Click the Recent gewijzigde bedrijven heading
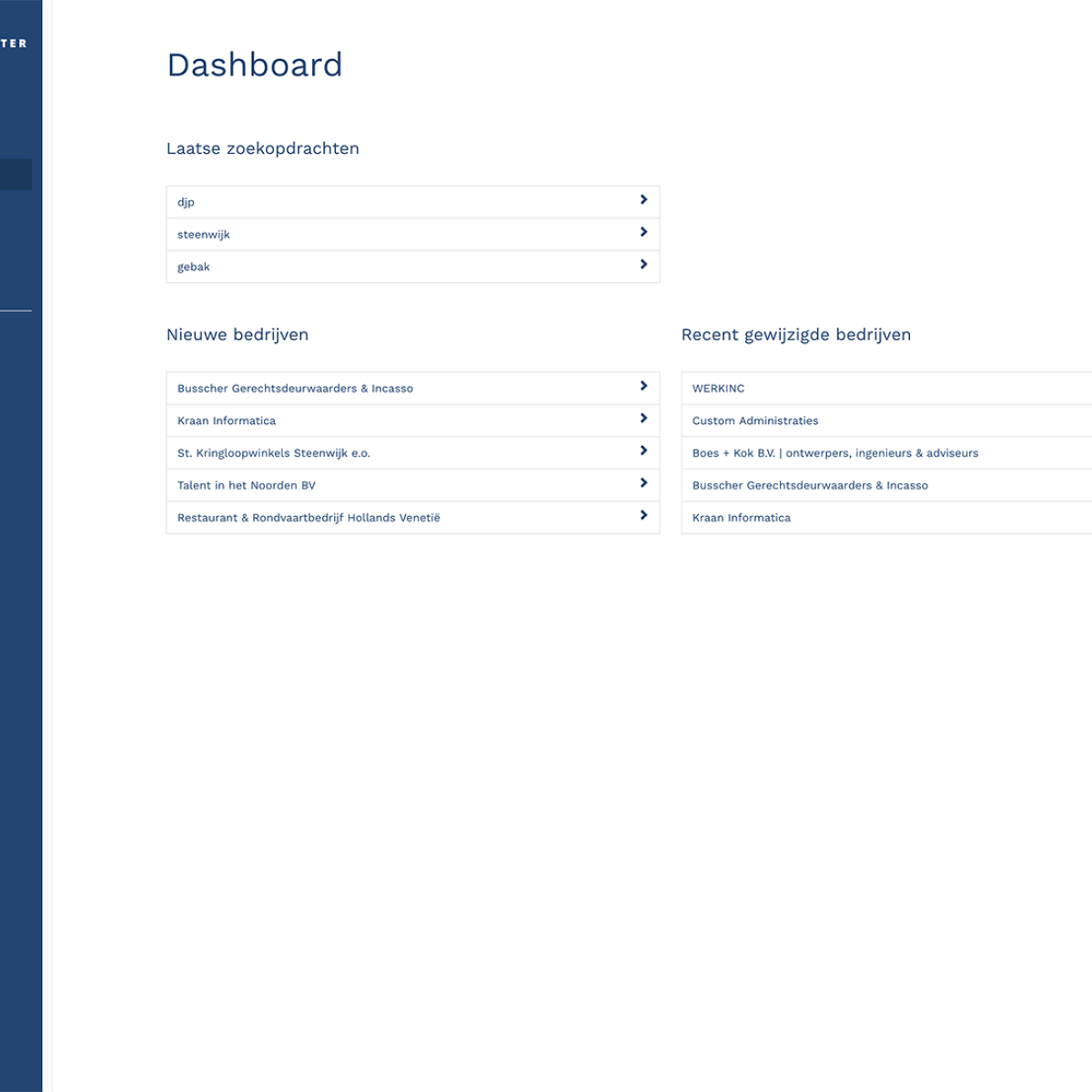The width and height of the screenshot is (1092, 1092). (796, 334)
